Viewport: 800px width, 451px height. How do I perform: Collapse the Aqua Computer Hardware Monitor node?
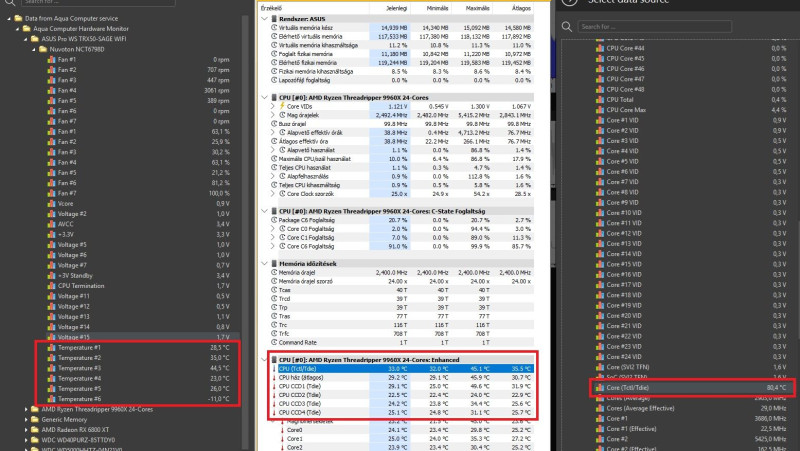17,29
